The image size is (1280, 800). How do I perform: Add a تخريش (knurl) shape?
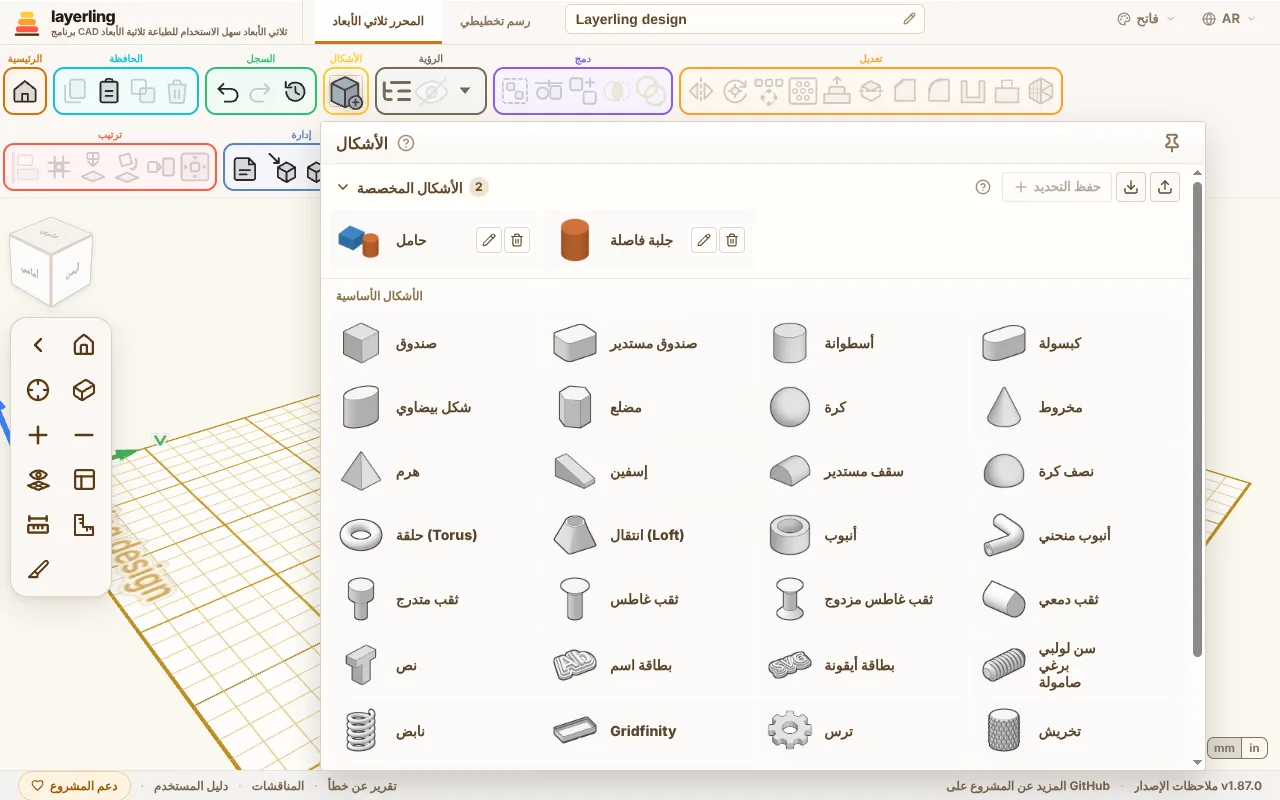pos(1076,732)
